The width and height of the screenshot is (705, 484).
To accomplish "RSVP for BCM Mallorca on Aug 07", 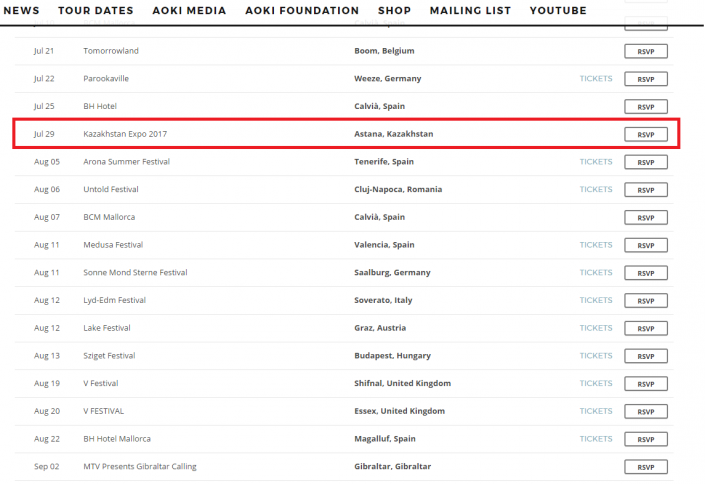I will click(x=645, y=217).
